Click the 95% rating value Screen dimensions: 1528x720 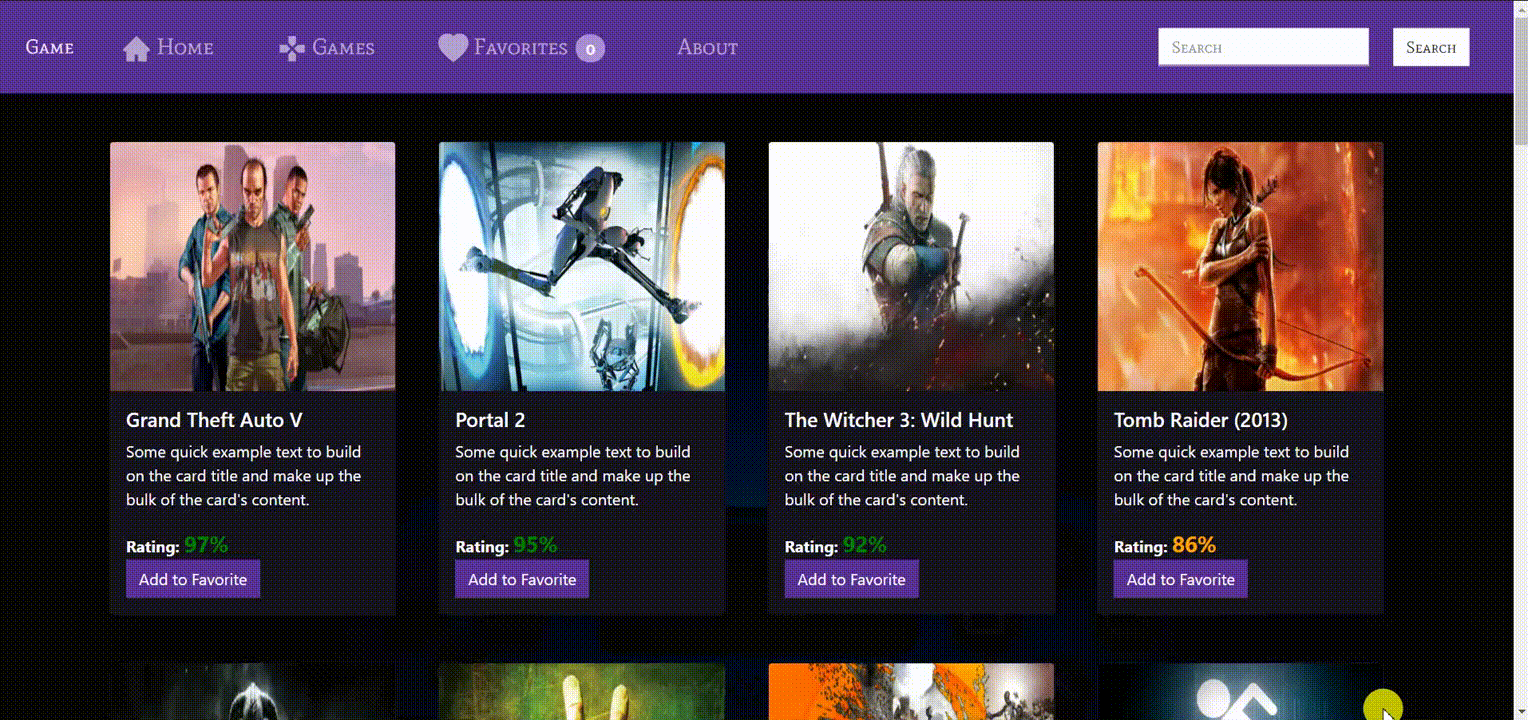point(535,545)
